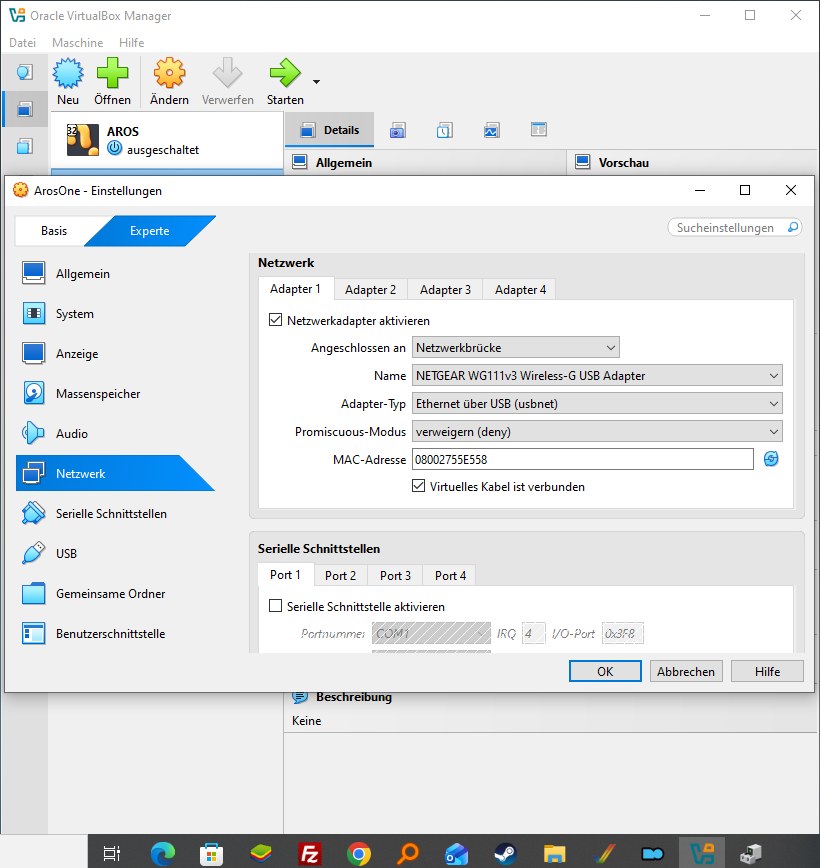Screen dimensions: 820x868
Task: Open Ändern settings gear icon
Action: [169, 74]
